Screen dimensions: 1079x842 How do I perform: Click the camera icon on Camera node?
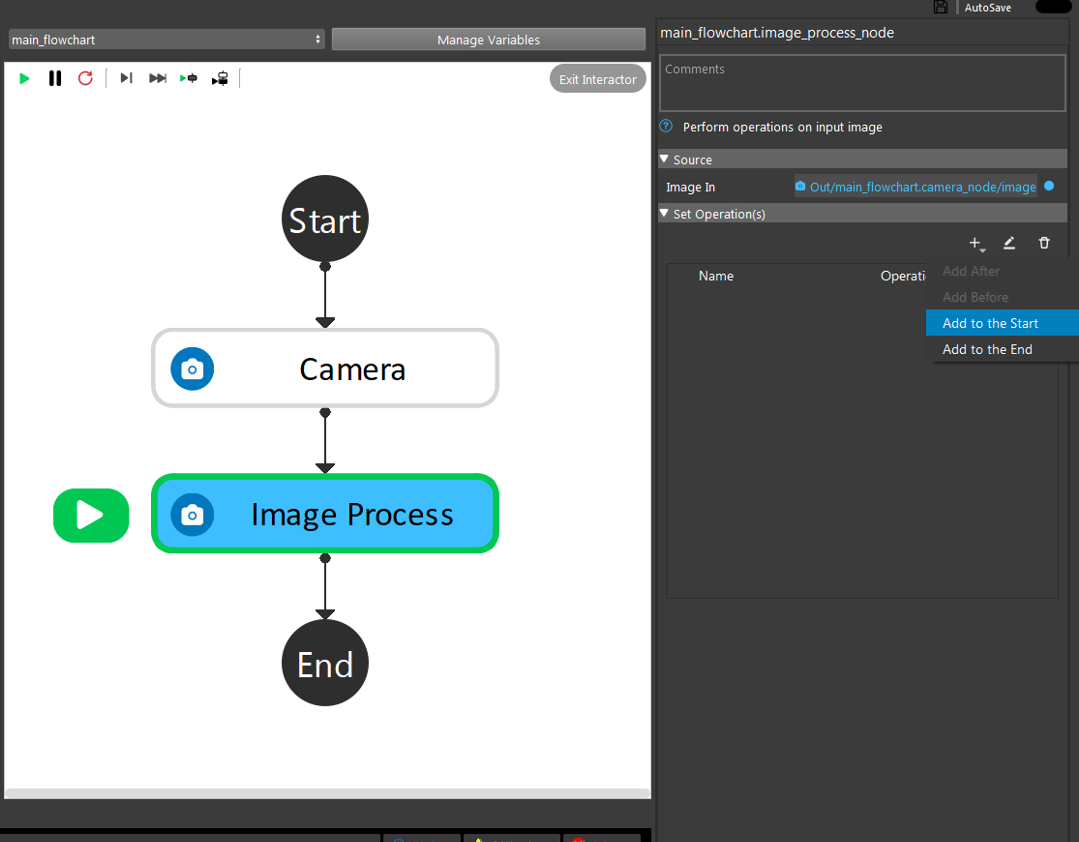[192, 369]
